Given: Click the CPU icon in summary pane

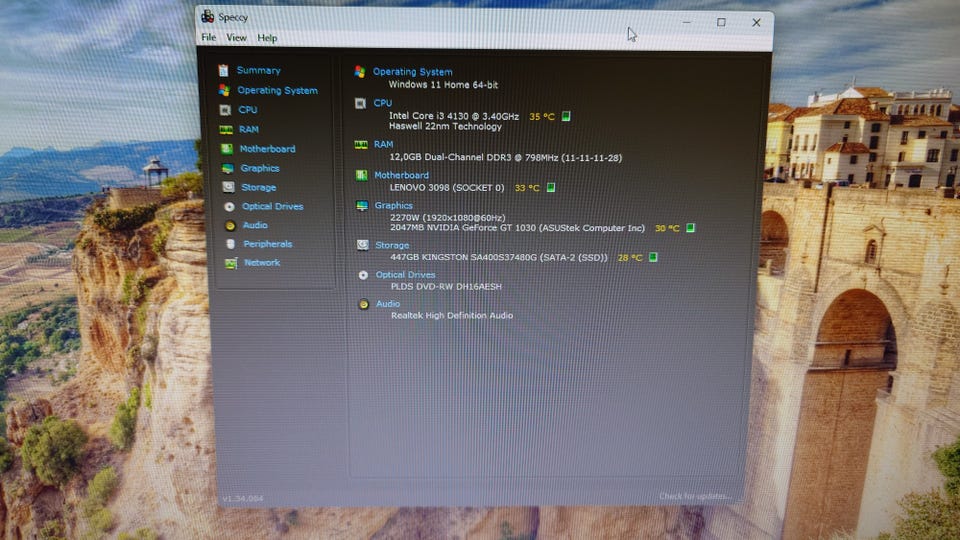Looking at the screenshot, I should 360,103.
